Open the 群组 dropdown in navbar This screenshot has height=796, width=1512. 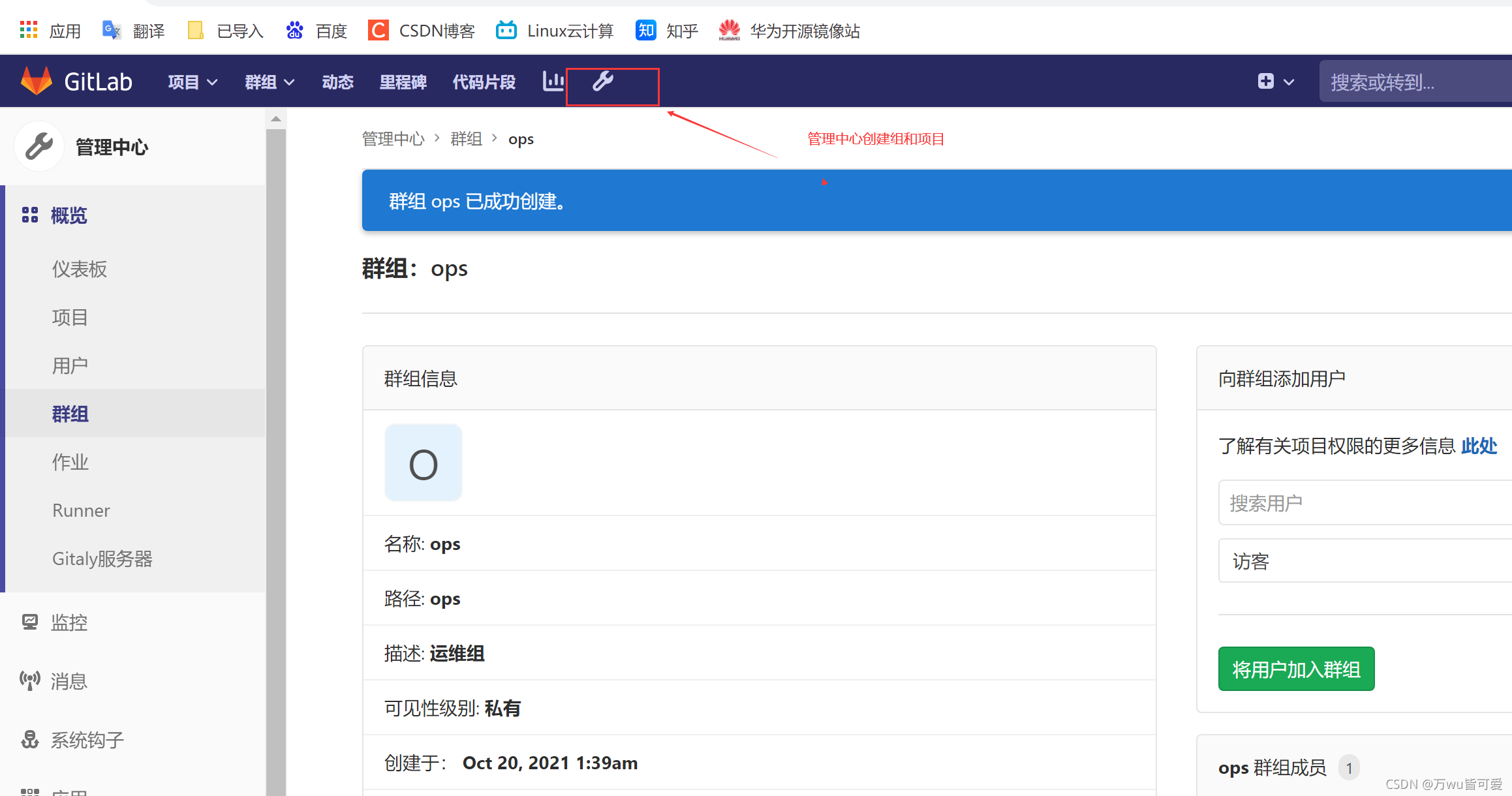tap(270, 82)
